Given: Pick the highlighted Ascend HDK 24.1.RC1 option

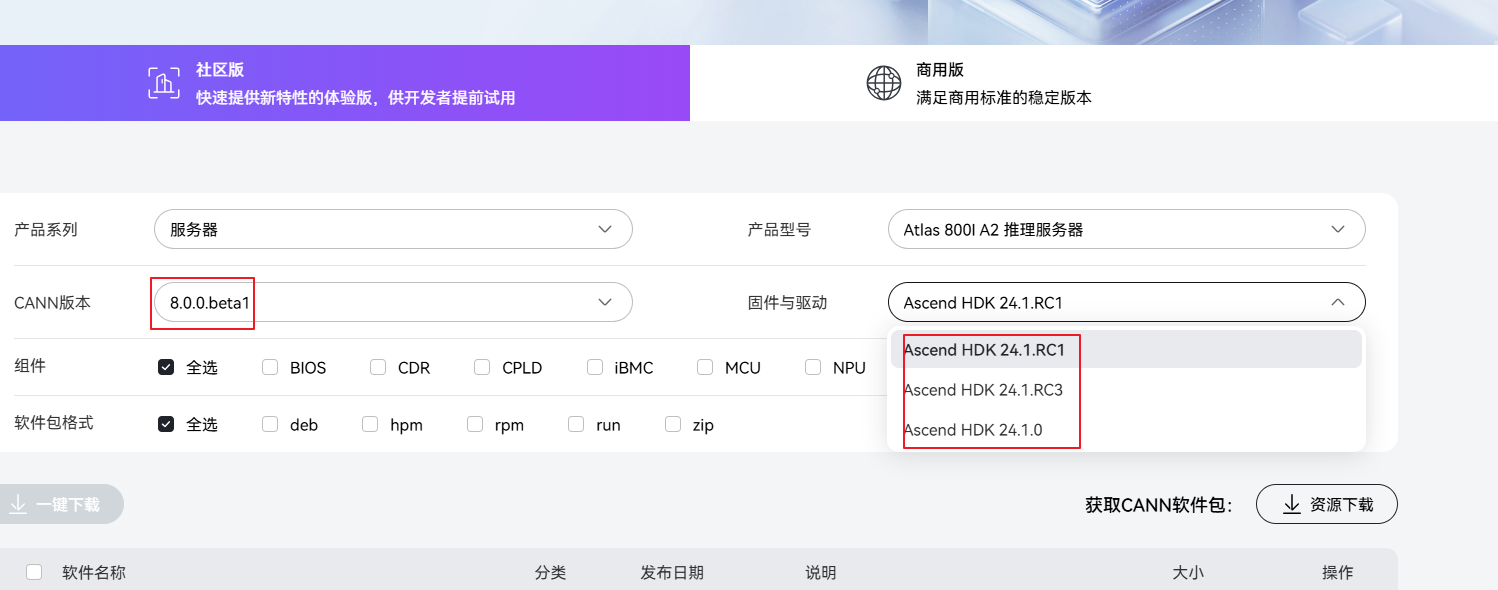Looking at the screenshot, I should click(984, 350).
